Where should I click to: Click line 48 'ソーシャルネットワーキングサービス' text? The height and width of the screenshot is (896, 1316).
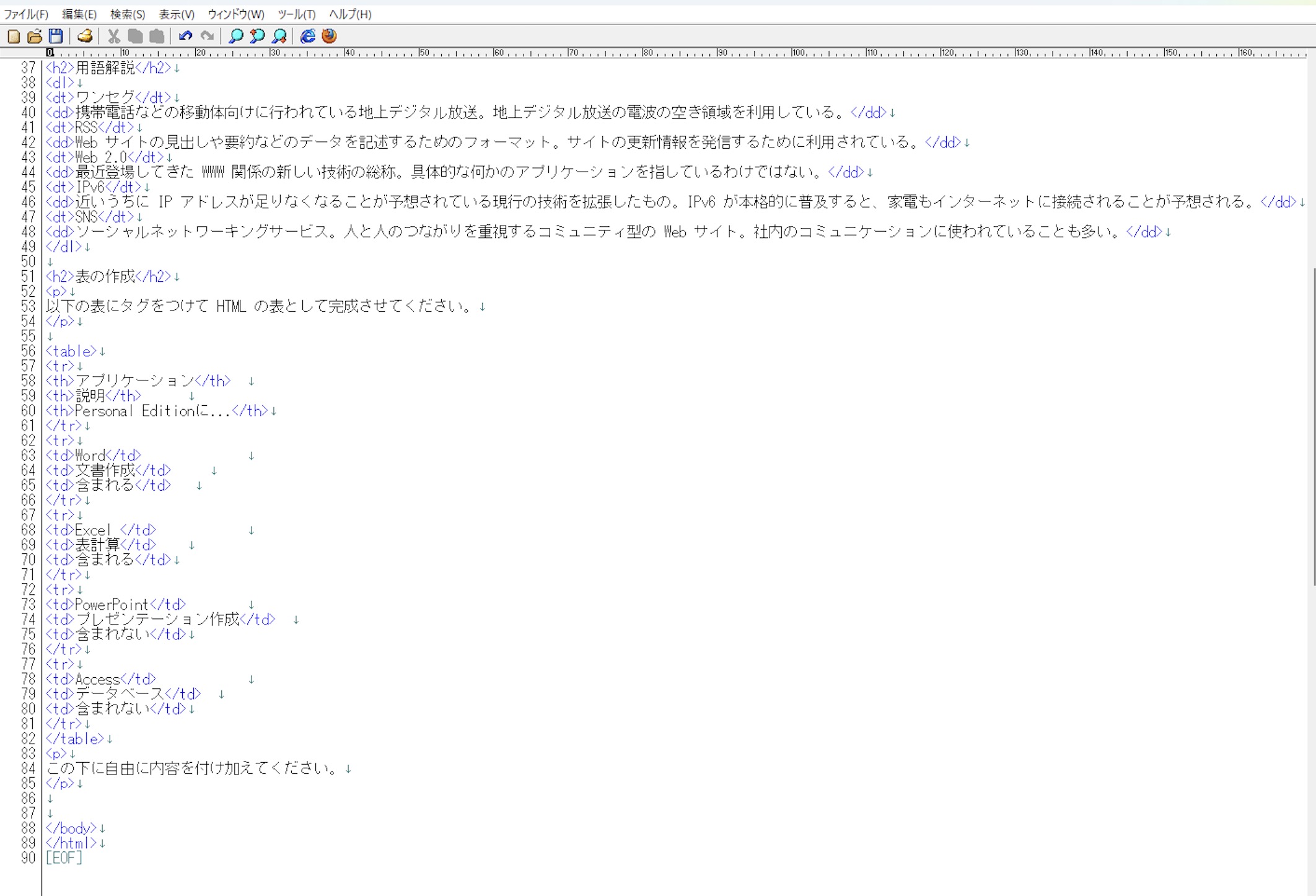pyautogui.click(x=608, y=232)
